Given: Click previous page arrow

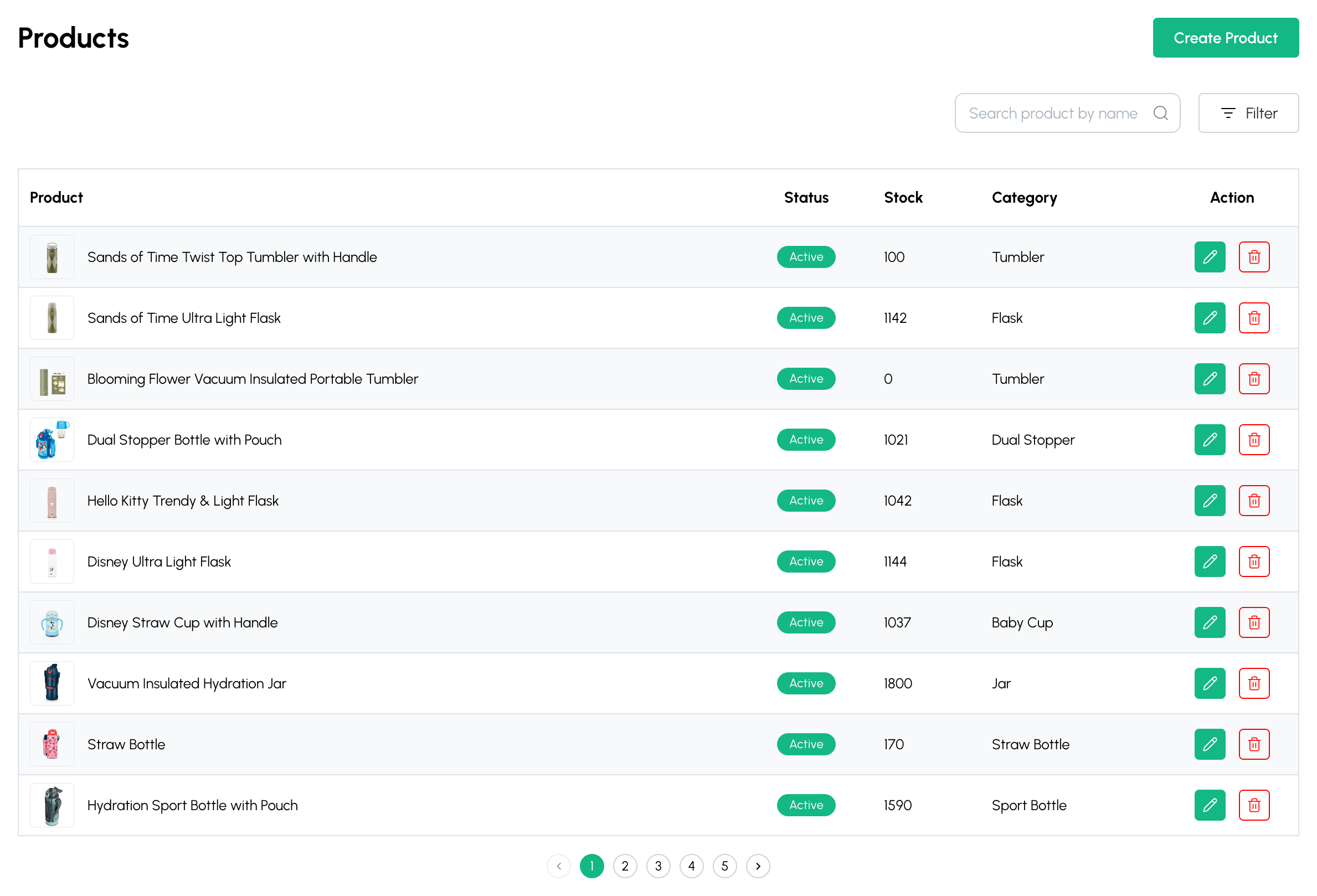Looking at the screenshot, I should click(x=559, y=866).
